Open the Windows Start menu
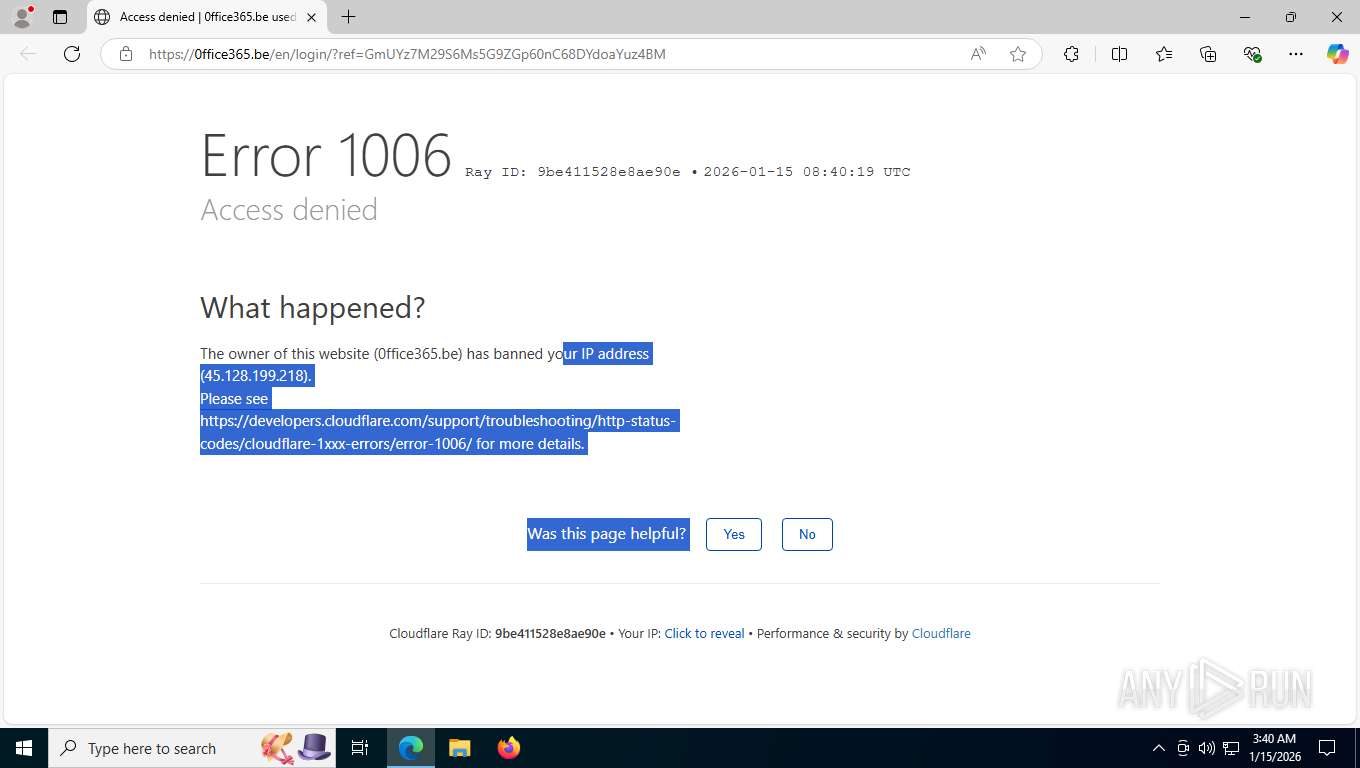 [x=23, y=748]
